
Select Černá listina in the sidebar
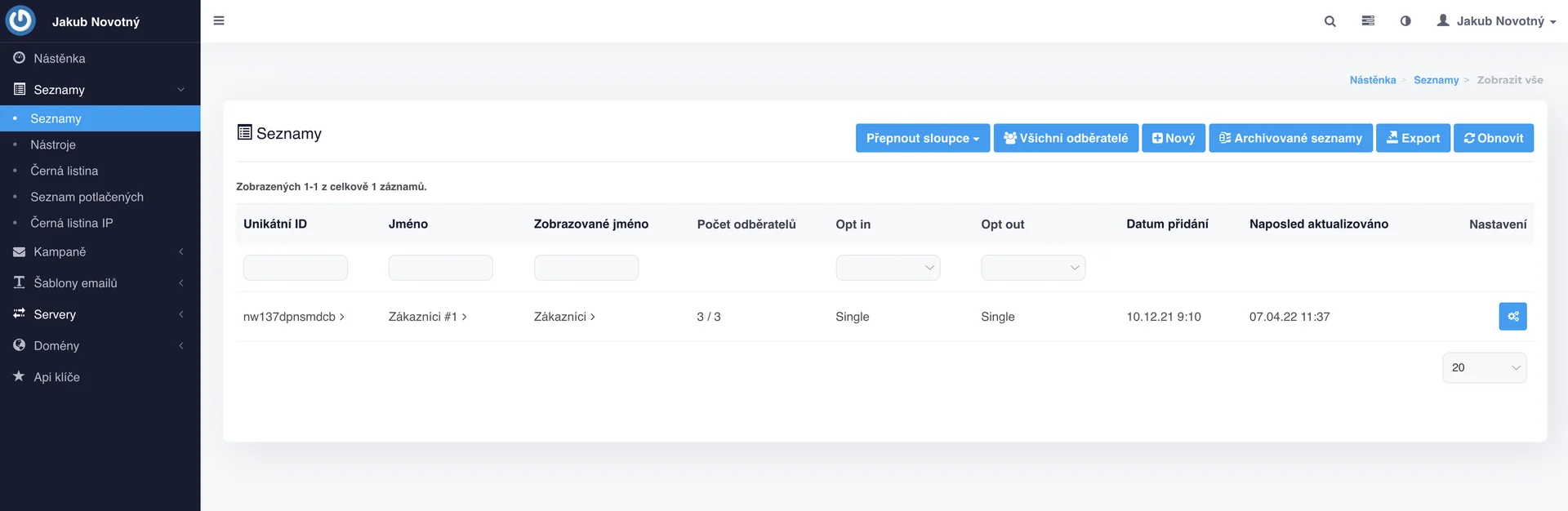65,171
